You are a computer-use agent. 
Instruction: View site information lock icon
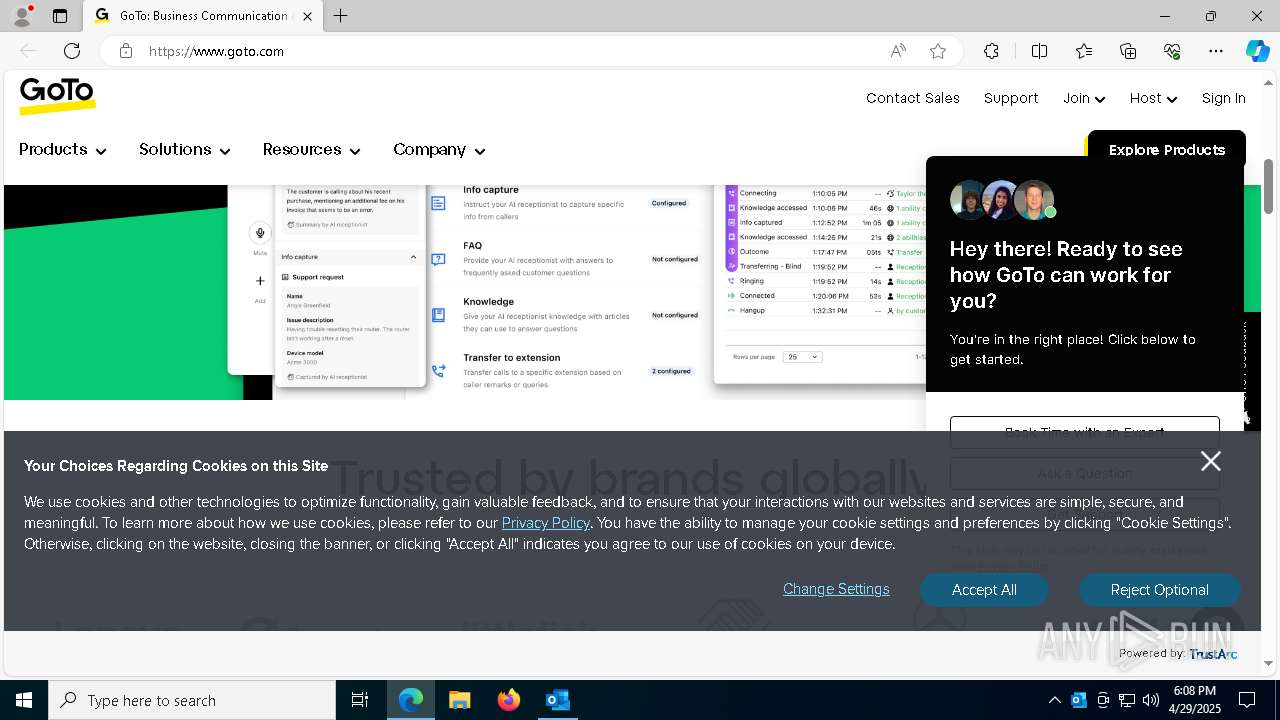[x=126, y=51]
